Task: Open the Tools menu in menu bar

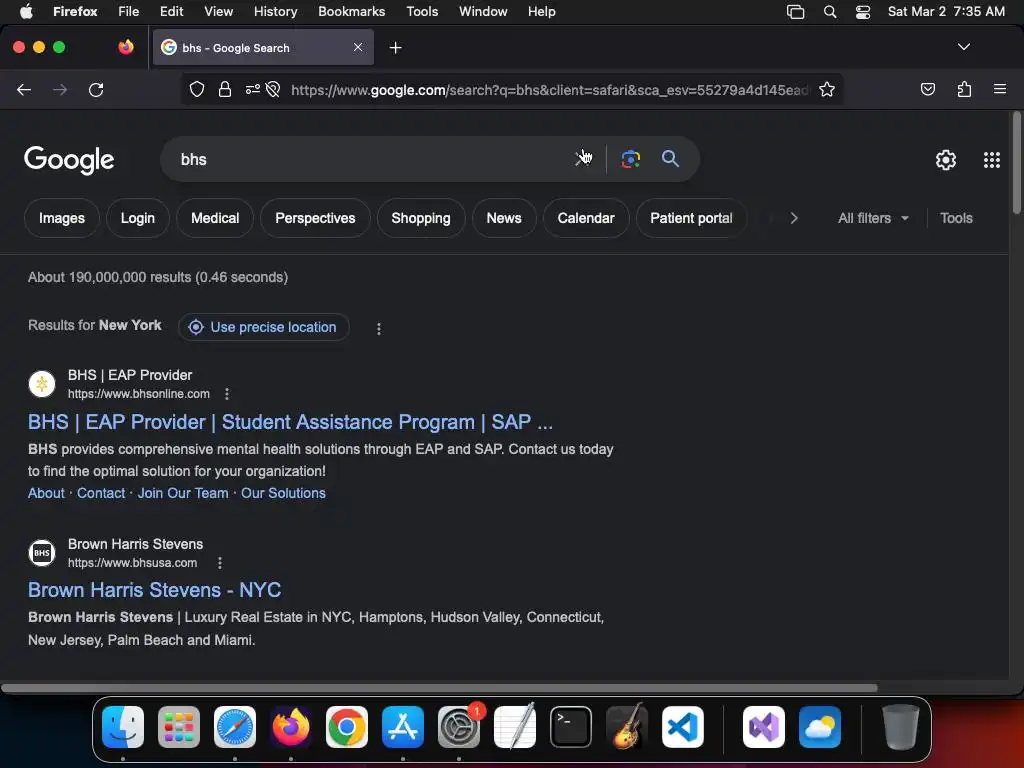Action: pos(422,11)
